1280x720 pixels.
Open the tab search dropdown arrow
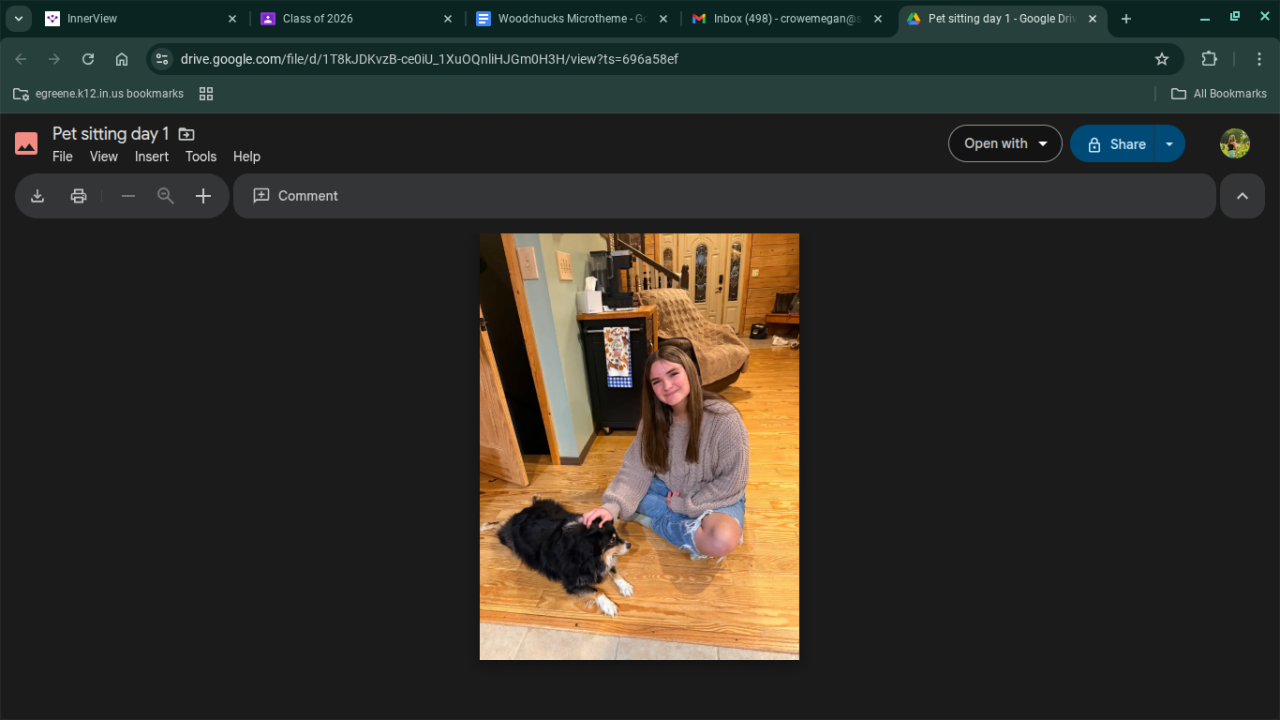[x=18, y=19]
